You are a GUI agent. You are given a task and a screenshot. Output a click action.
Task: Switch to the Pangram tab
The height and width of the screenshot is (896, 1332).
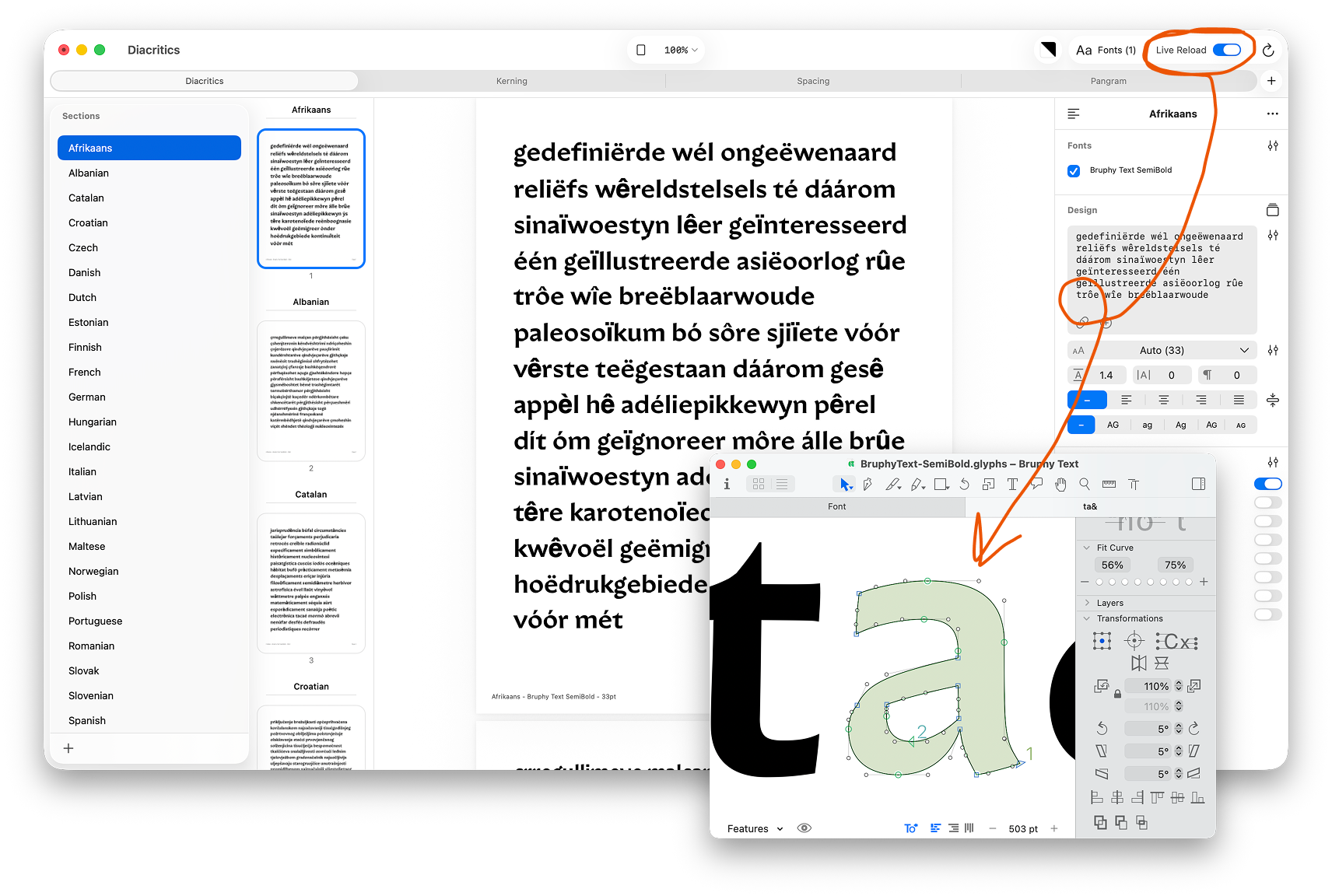click(x=1109, y=81)
